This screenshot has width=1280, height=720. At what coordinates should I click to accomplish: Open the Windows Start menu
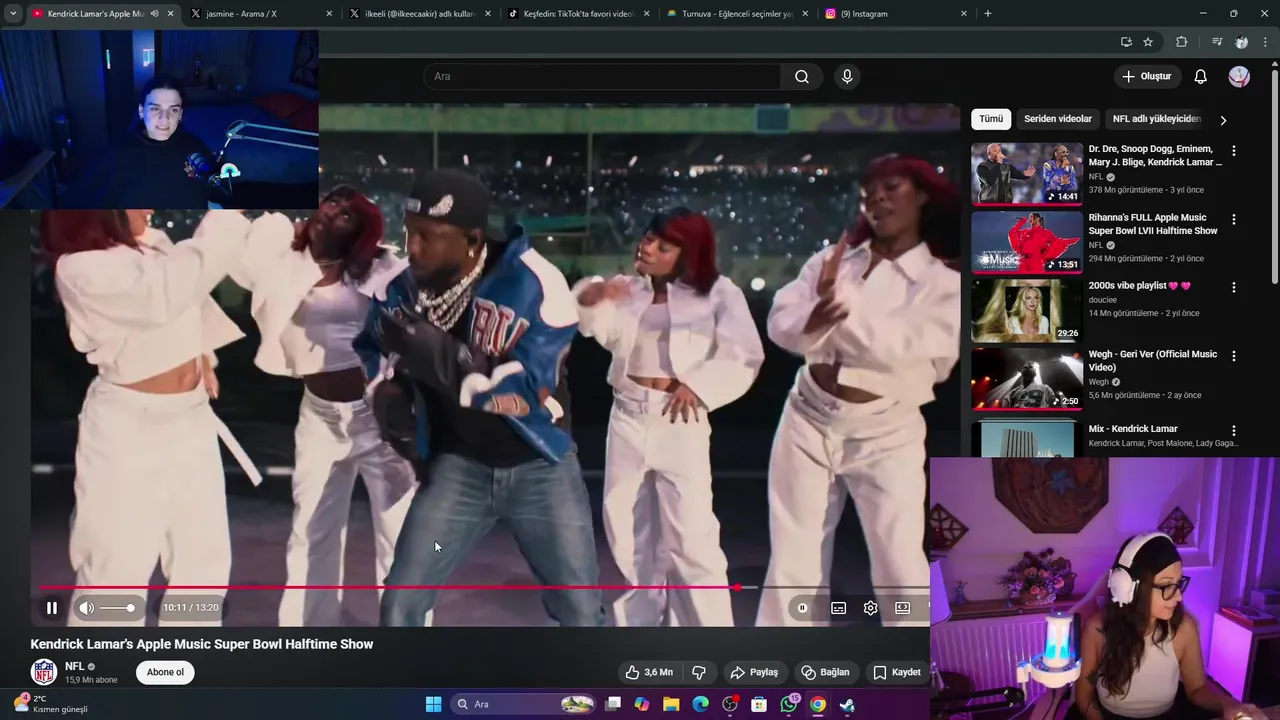coord(433,704)
